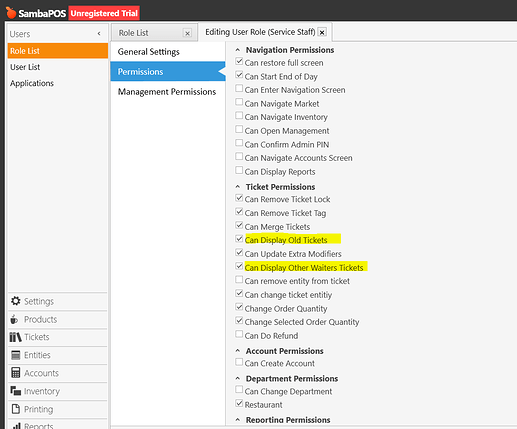Open Products via the coffee cup icon
The height and width of the screenshot is (429, 517).
14,319
